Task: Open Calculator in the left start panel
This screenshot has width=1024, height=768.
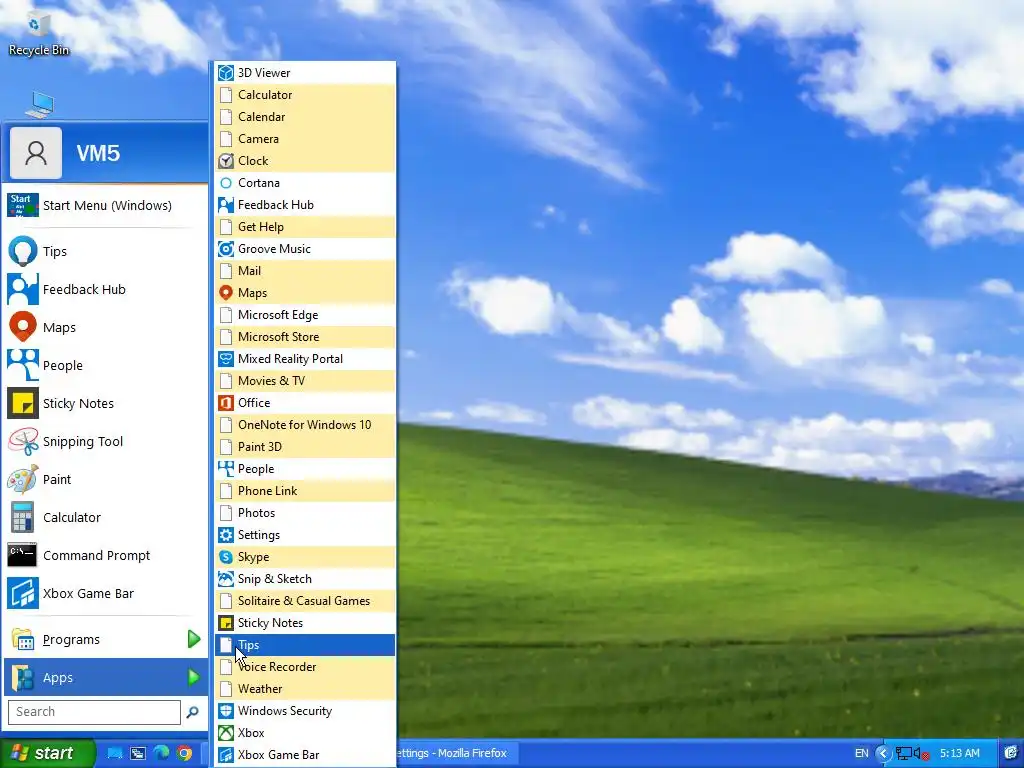Action: click(x=105, y=517)
